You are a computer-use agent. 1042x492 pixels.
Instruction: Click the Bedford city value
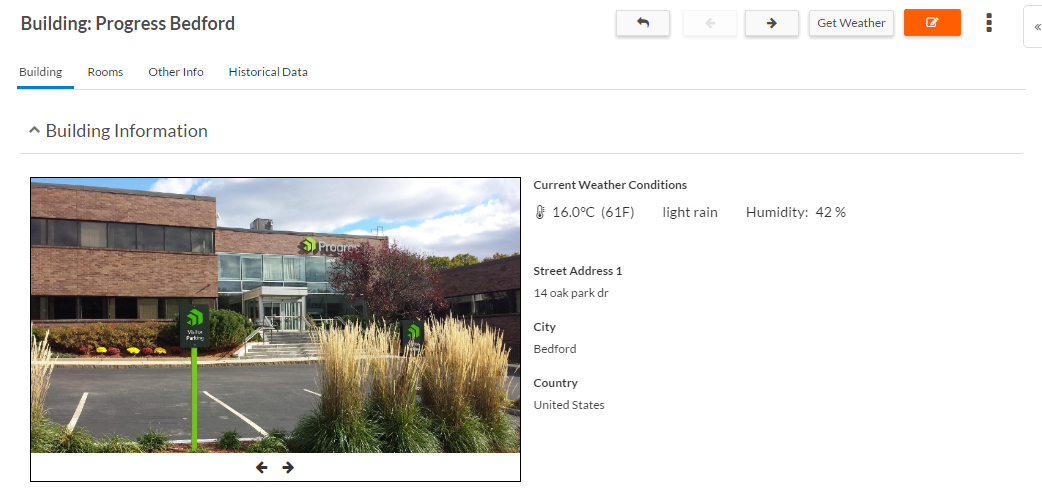(555, 348)
